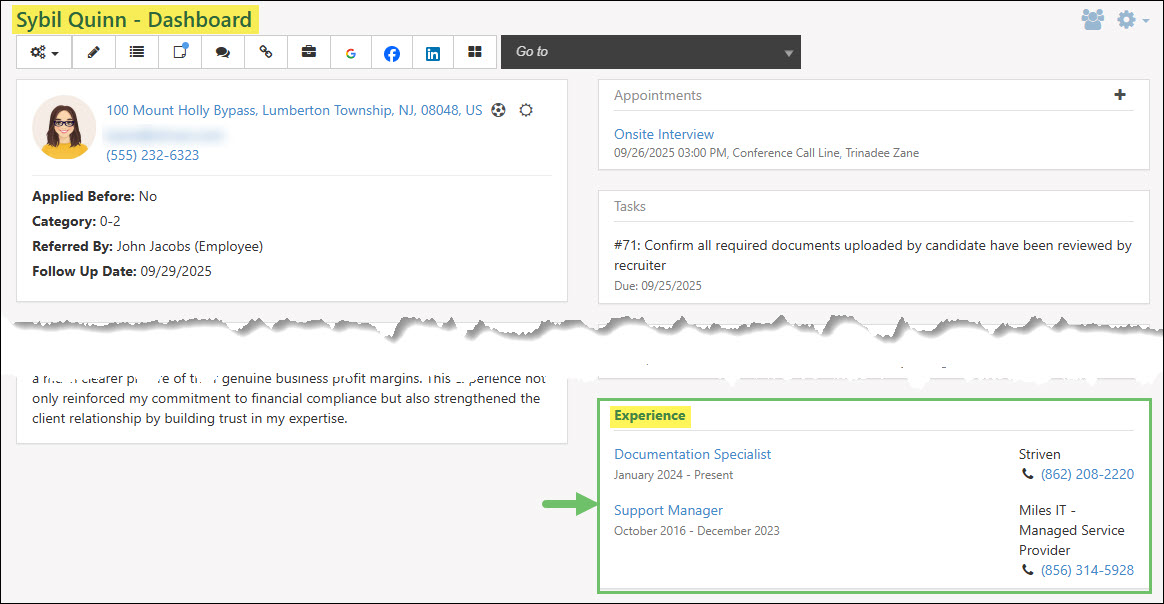
Task: Click Sybil Quinn's profile photo
Action: tap(63, 128)
